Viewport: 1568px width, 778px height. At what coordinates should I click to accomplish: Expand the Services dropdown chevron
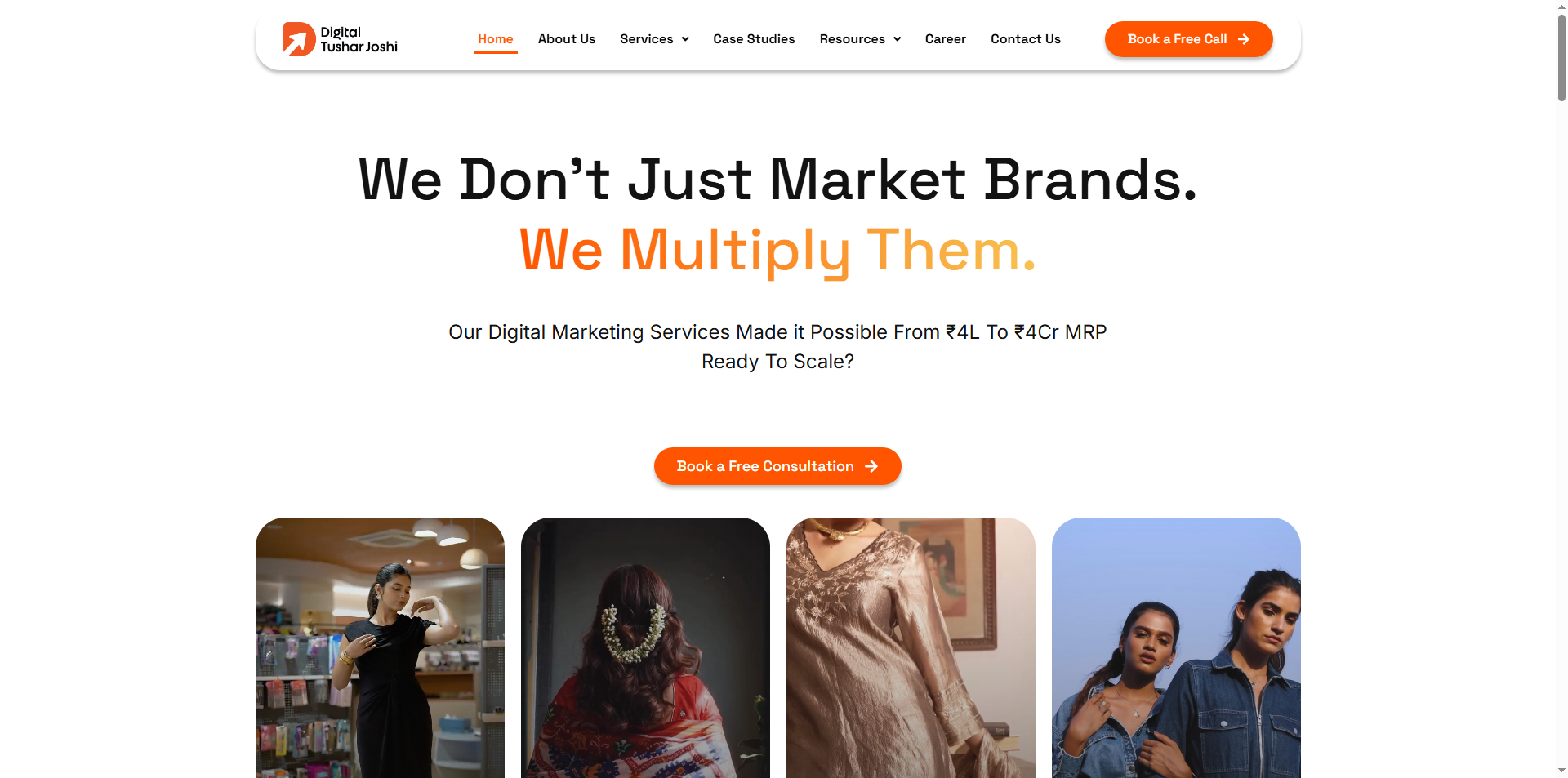685,39
